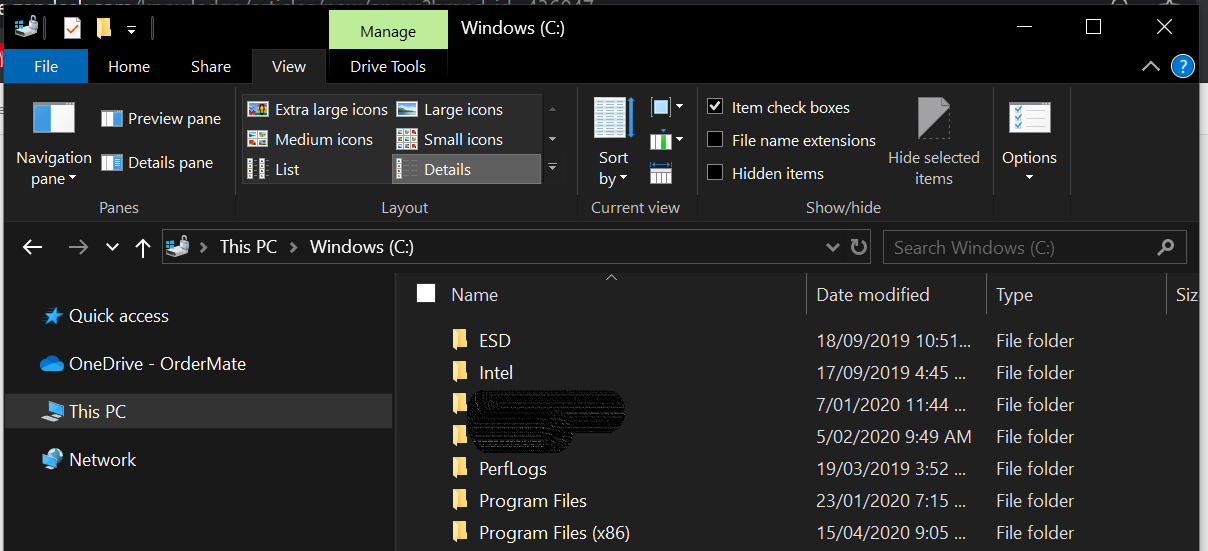Select the View ribbon tab
The height and width of the screenshot is (551, 1208).
(289, 67)
